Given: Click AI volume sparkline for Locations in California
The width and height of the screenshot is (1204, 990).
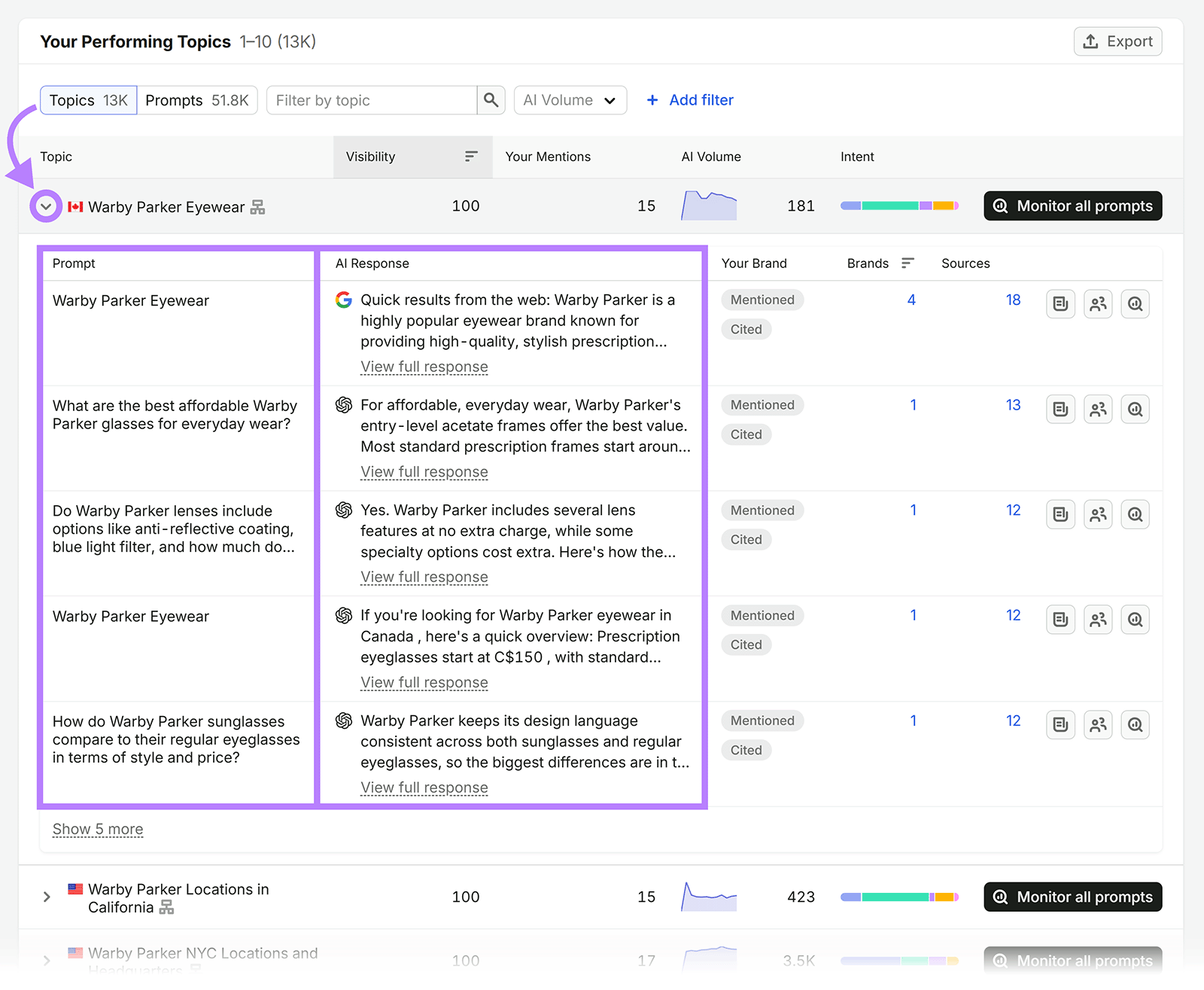Looking at the screenshot, I should click(709, 897).
